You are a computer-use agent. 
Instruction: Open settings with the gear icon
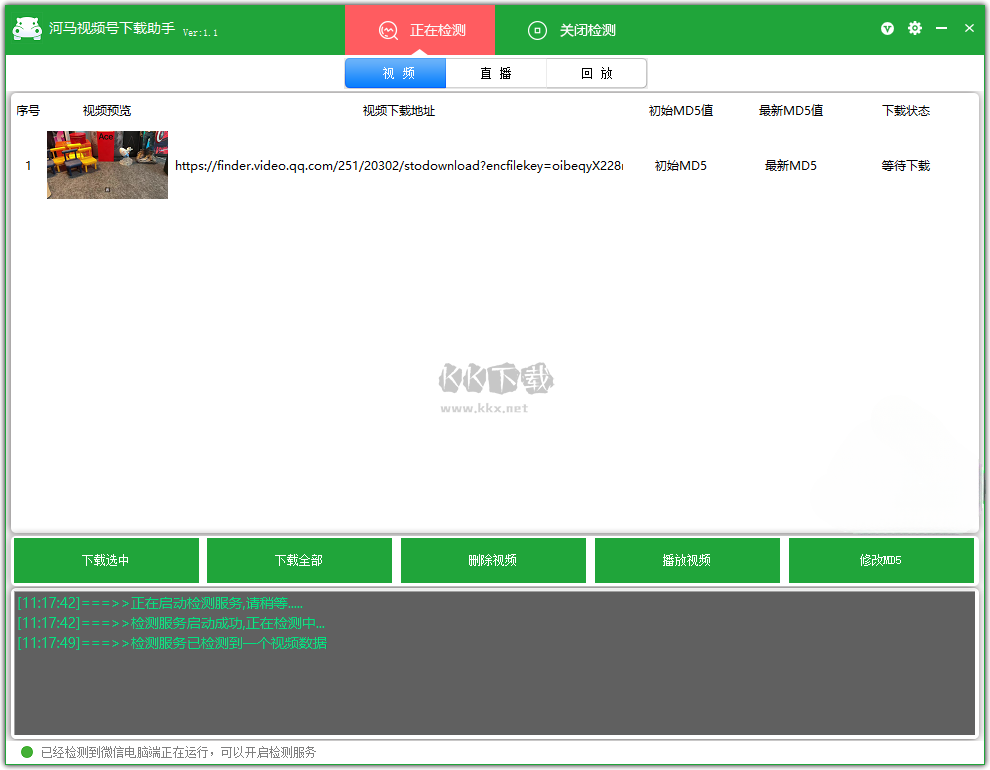click(x=914, y=28)
